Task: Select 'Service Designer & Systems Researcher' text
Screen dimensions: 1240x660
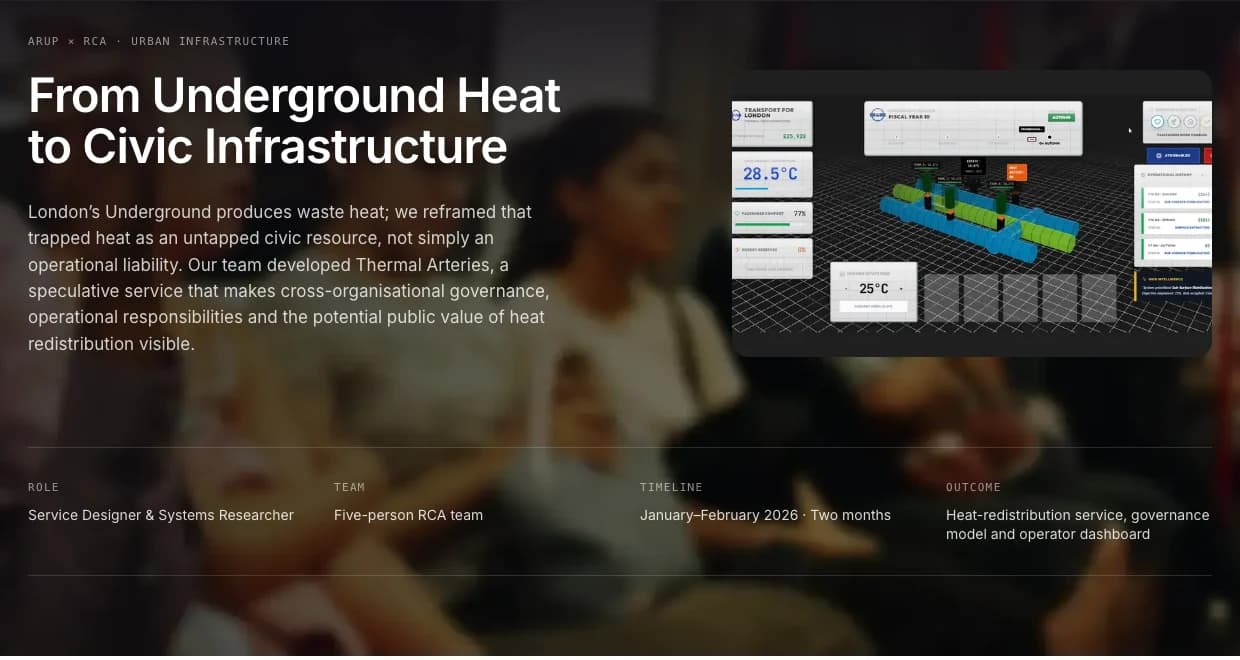Action: click(x=161, y=515)
